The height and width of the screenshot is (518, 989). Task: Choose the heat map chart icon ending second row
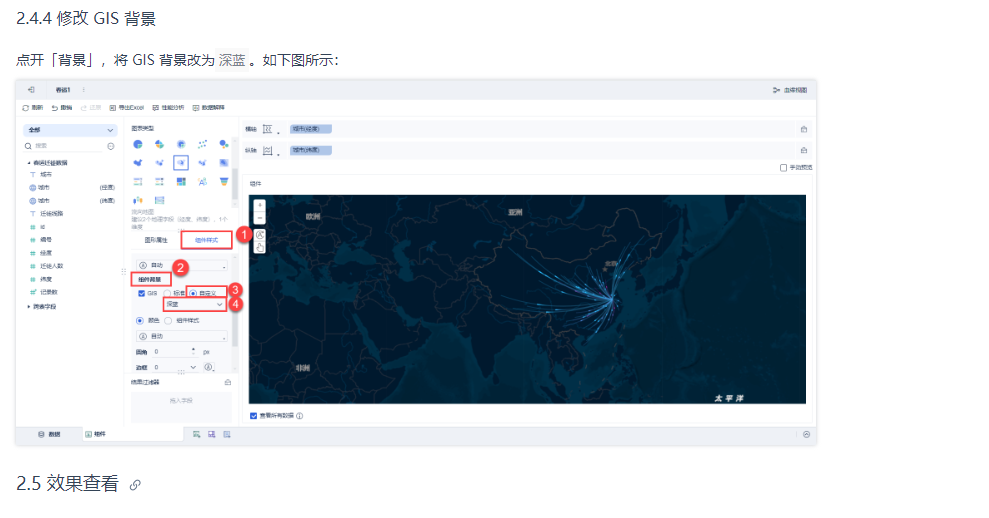223,163
